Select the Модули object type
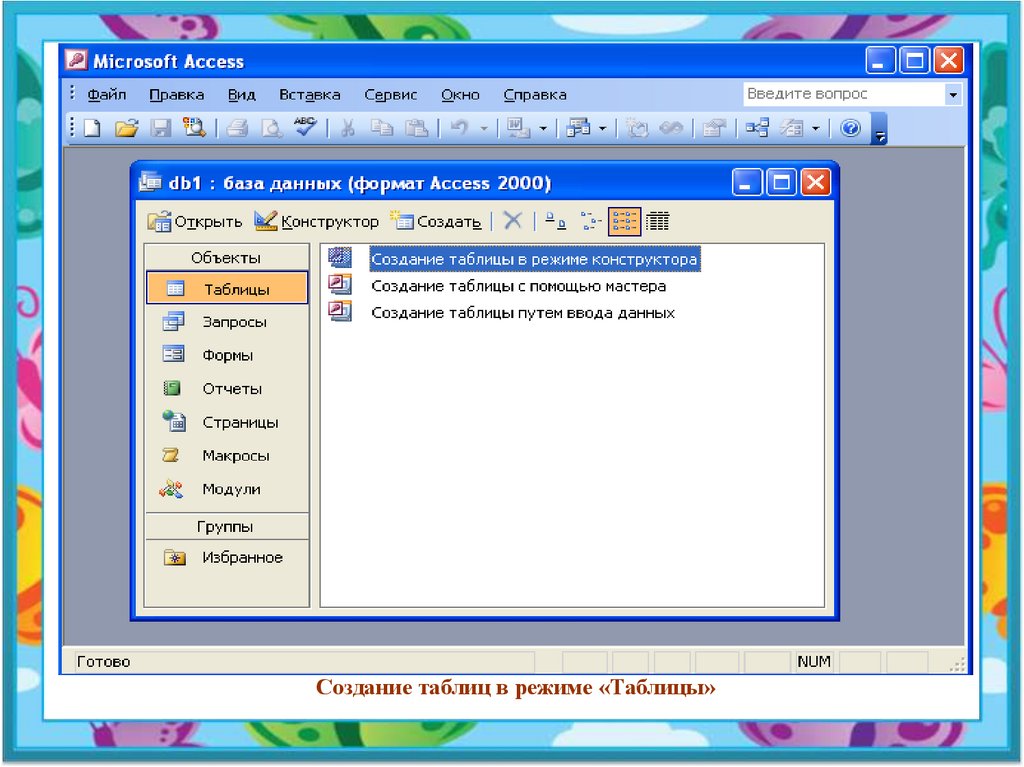Screen dimensions: 1024x767 (211, 489)
